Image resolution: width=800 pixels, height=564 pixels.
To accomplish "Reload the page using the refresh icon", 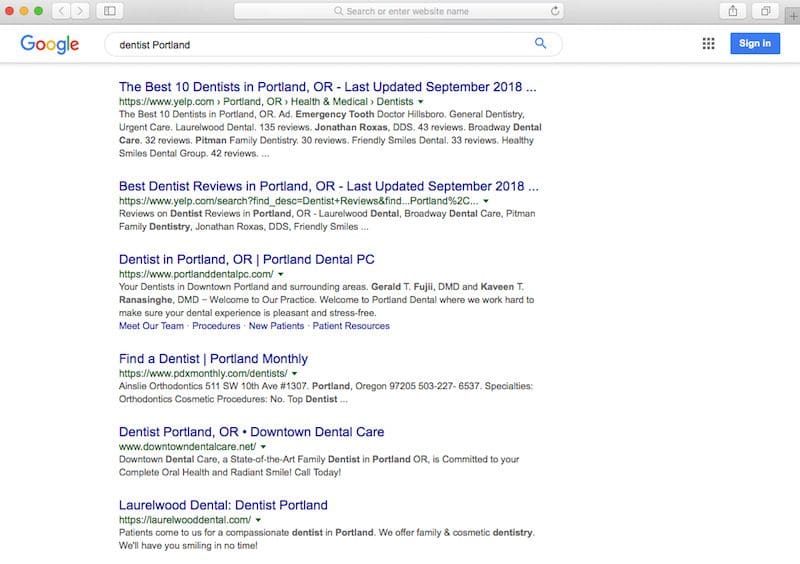I will (555, 11).
